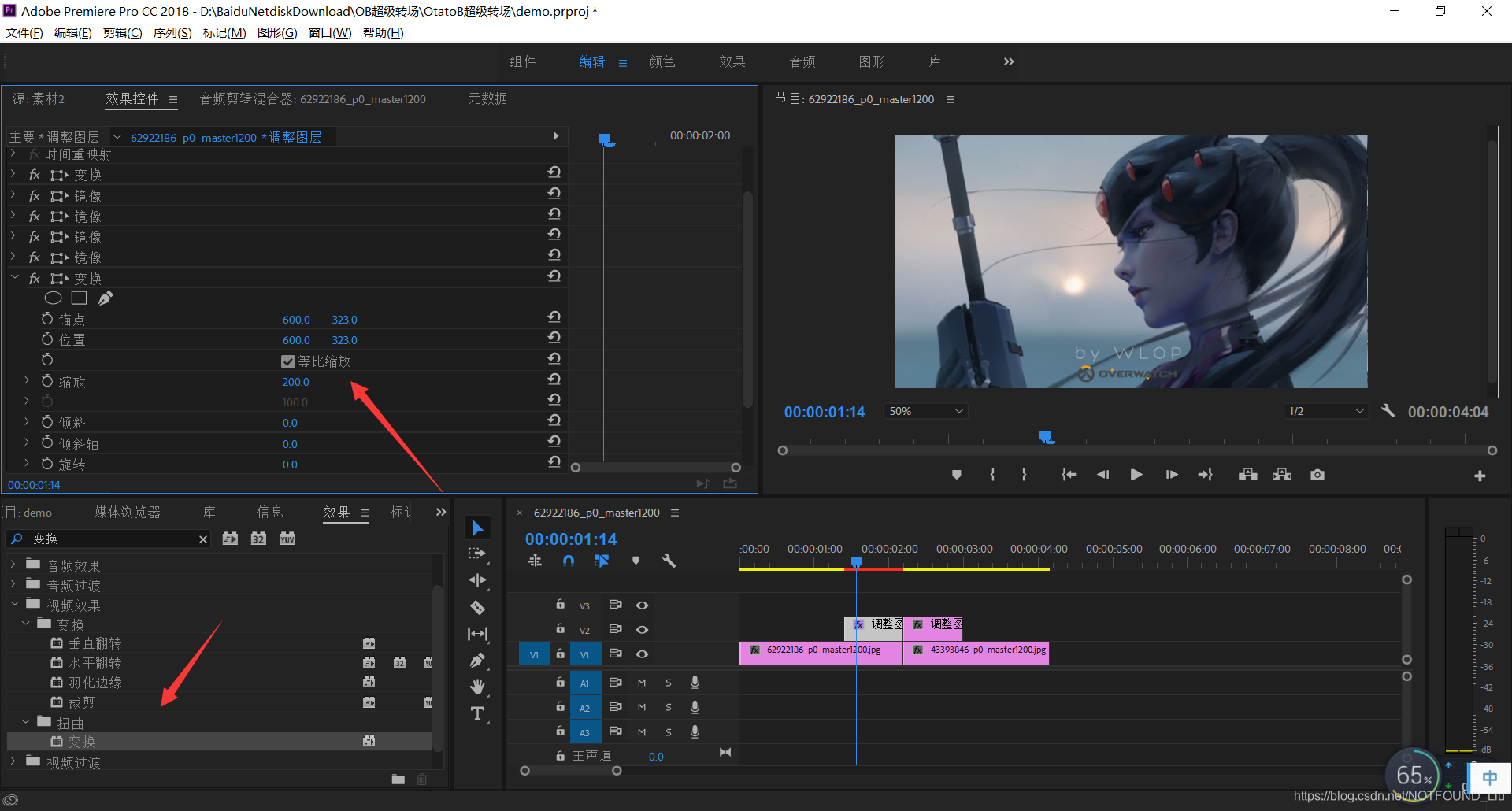
Task: Open the 文件(F) menu
Action: tap(24, 32)
